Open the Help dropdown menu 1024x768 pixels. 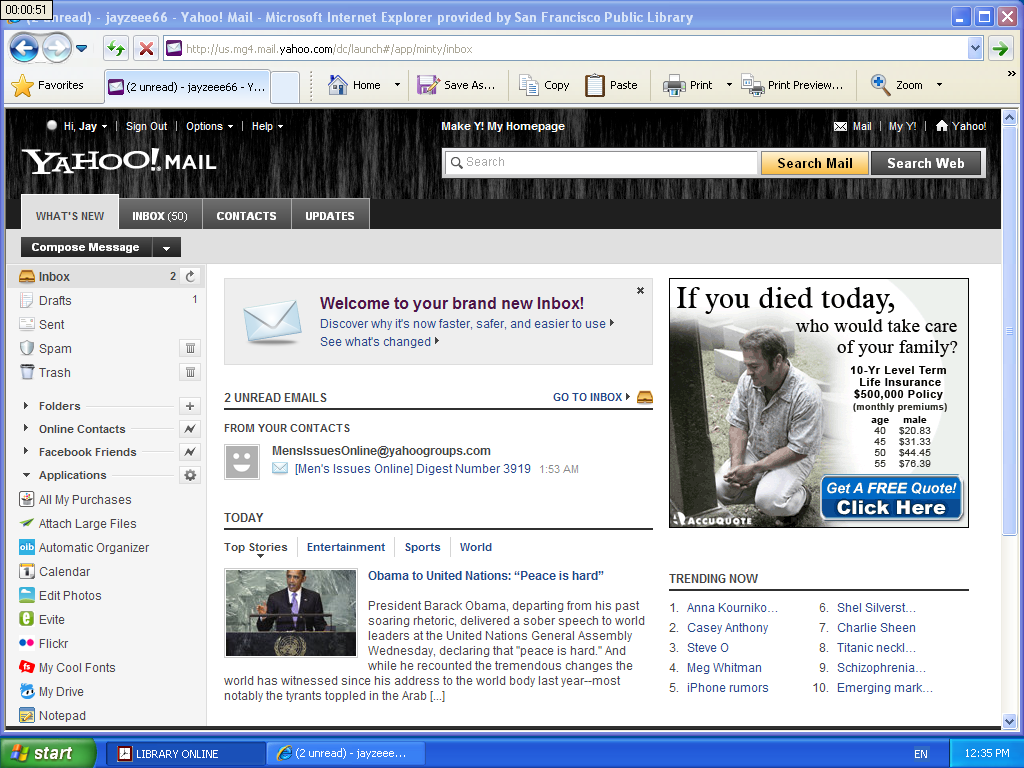click(267, 127)
